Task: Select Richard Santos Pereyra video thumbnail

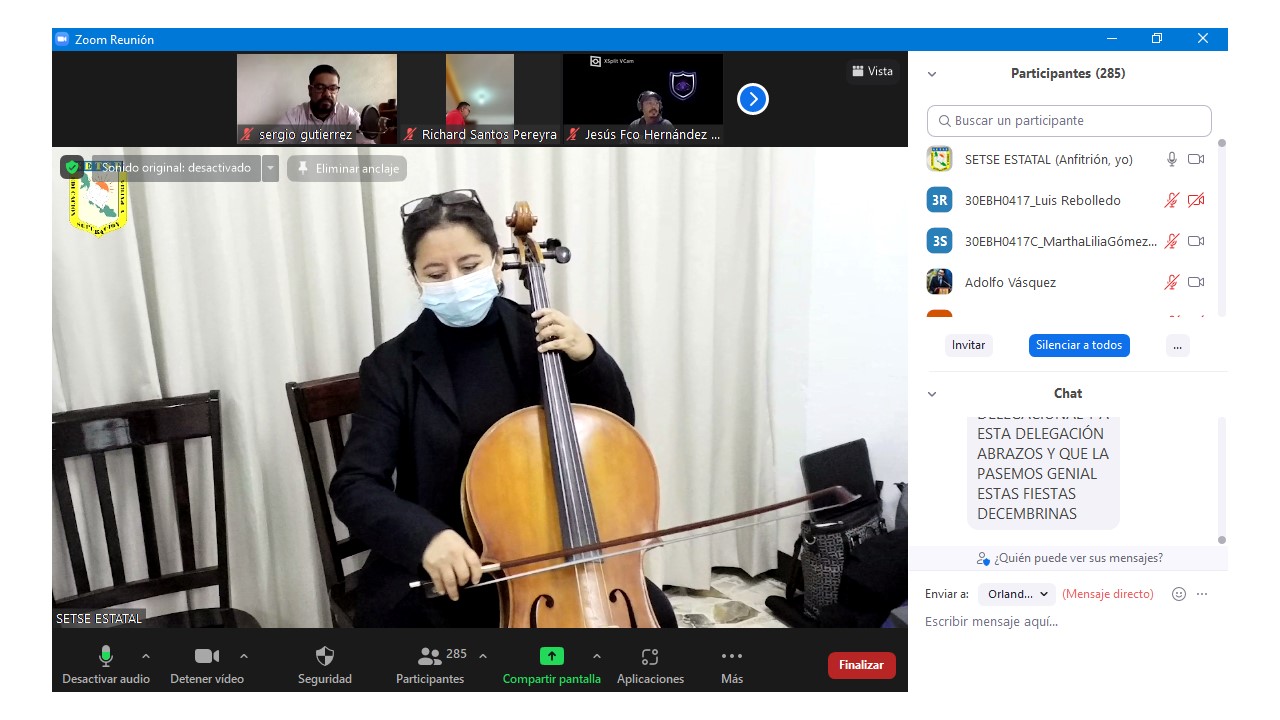Action: (480, 99)
